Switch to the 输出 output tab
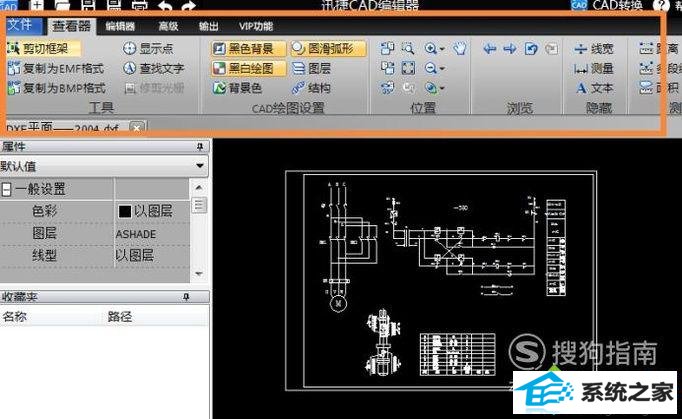The height and width of the screenshot is (419, 682). pos(208,27)
